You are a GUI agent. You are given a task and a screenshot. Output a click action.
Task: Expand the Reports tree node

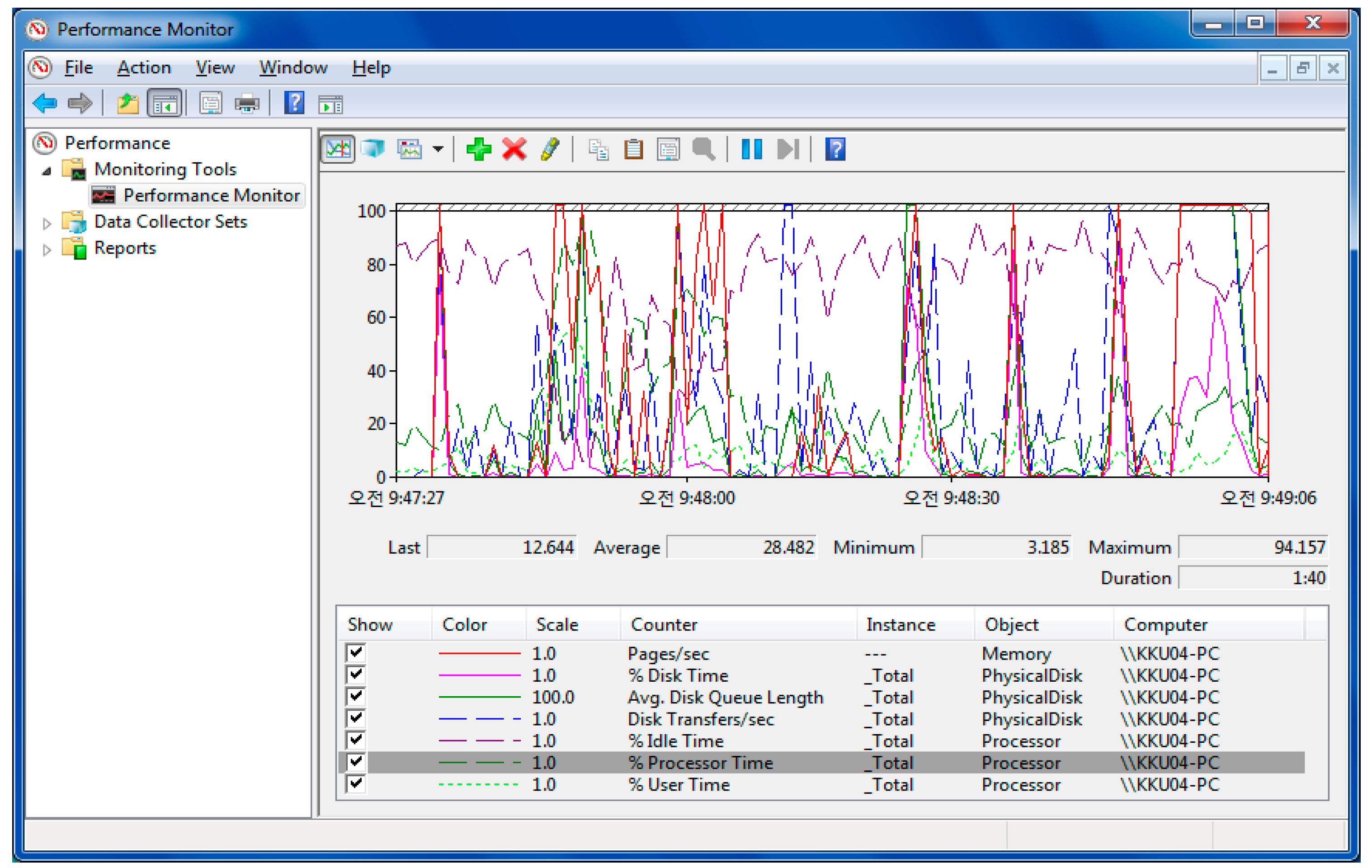click(x=47, y=250)
